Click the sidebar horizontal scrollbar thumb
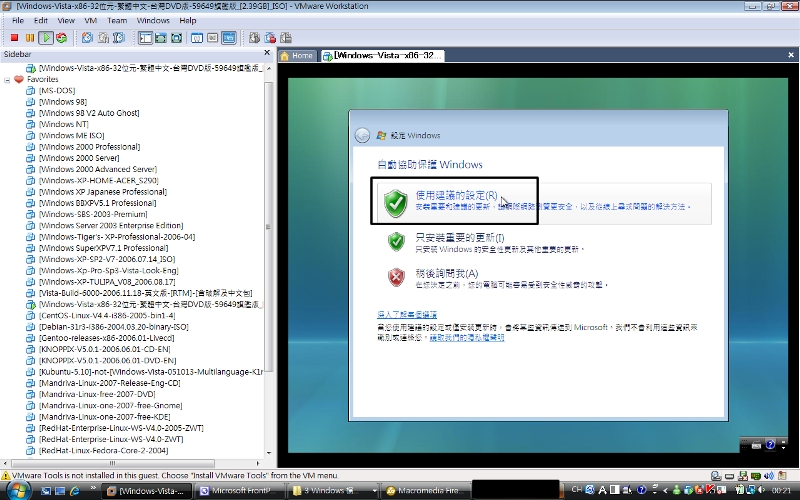Screen dimensions: 800x500 (112, 463)
